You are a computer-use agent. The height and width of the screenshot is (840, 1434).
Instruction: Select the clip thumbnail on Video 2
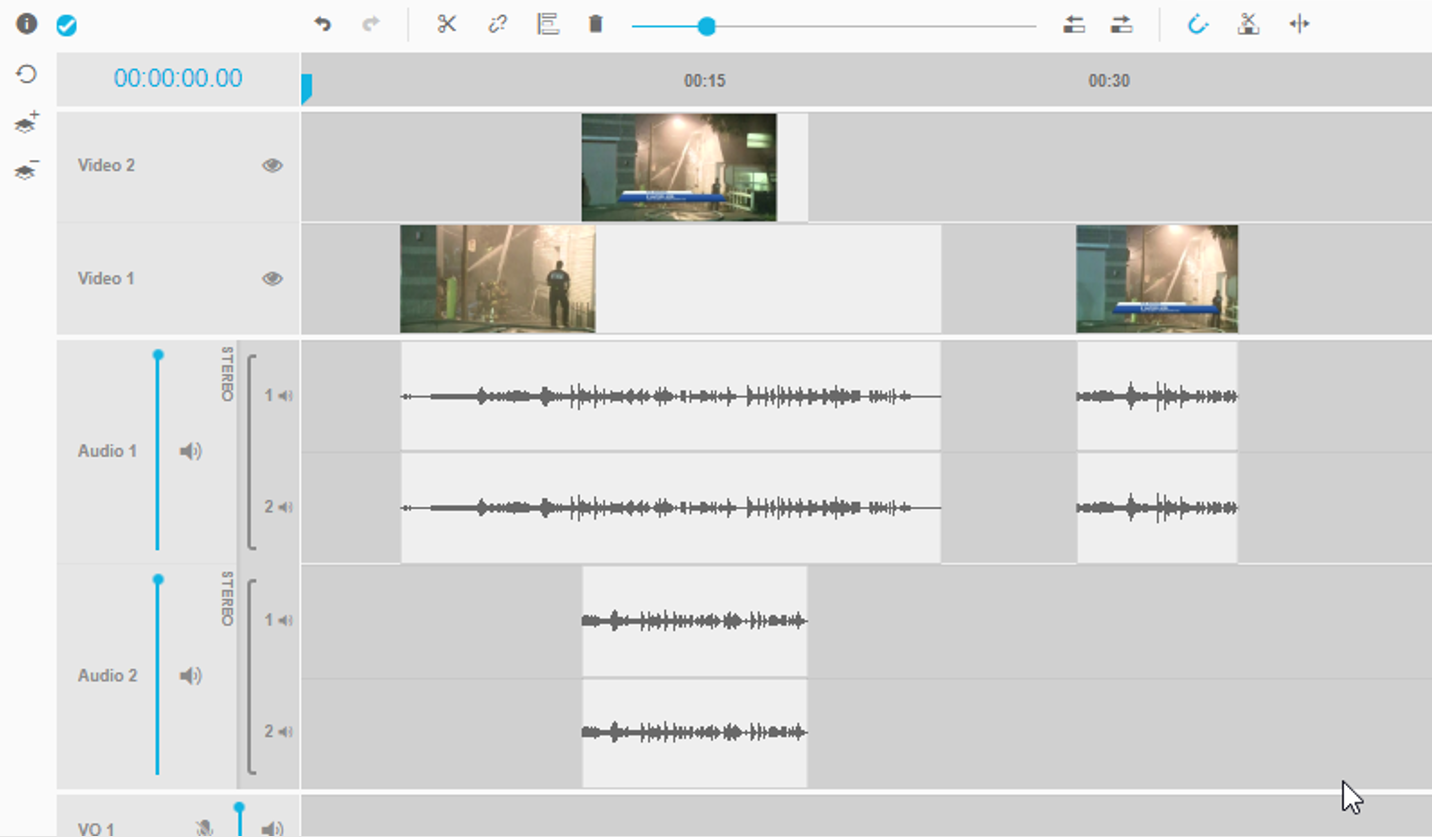coord(679,167)
